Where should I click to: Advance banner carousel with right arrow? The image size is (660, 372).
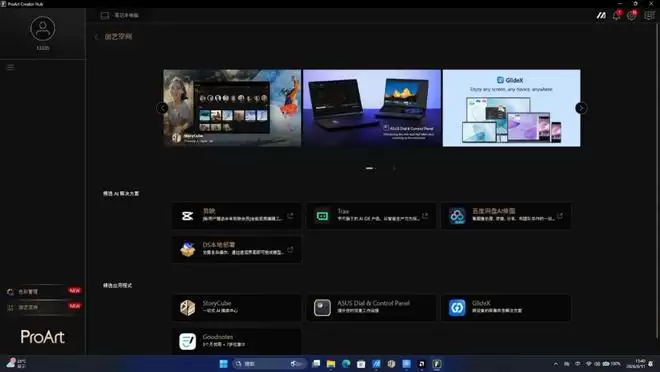coord(581,108)
